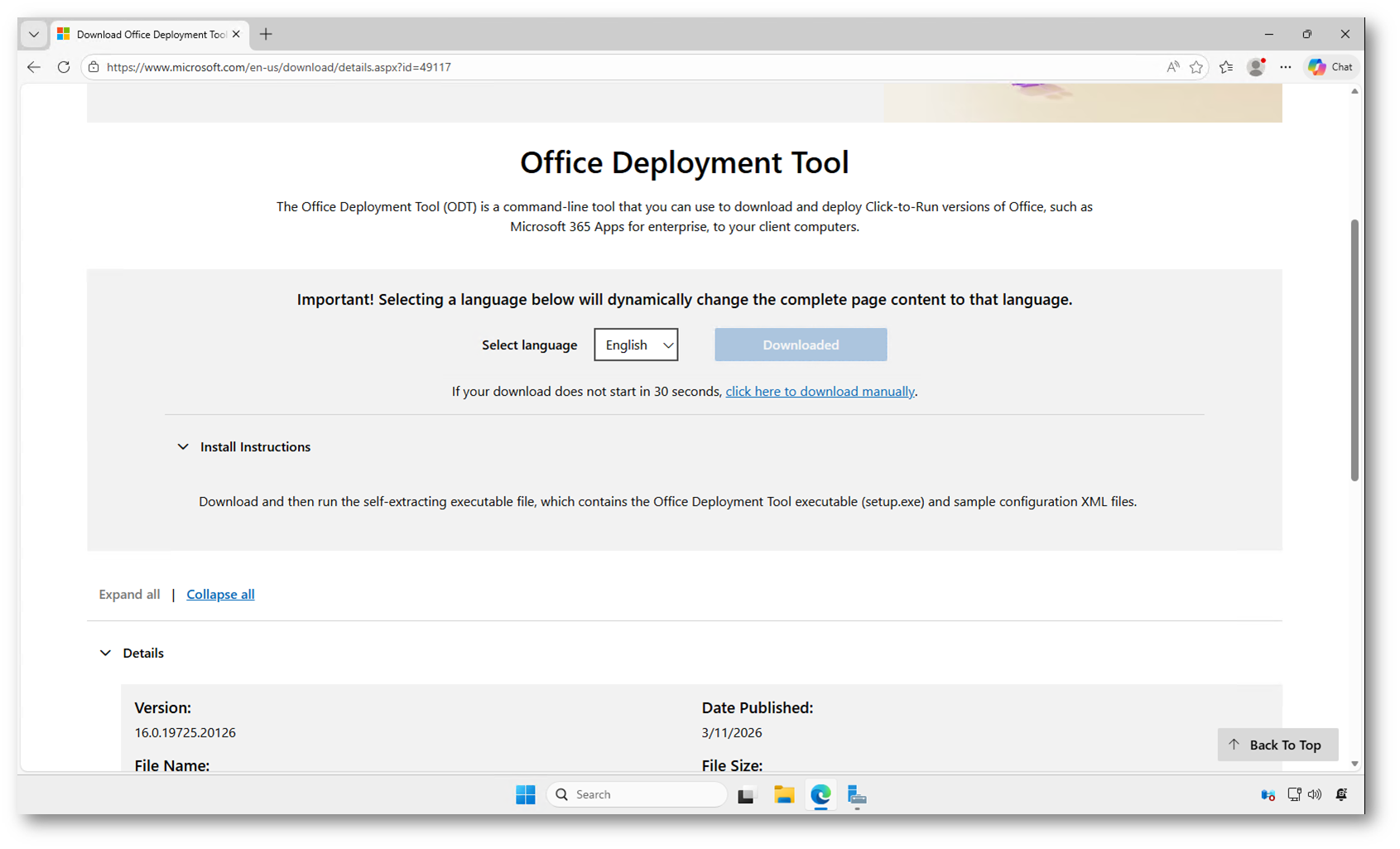Open the Select language dropdown
Screen dimensions: 1400x849
(x=636, y=345)
